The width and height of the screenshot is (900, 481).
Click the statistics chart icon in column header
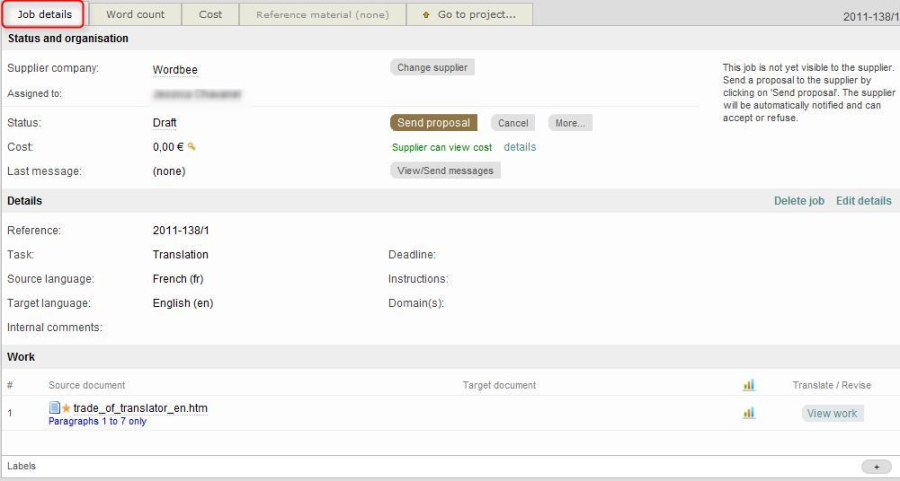click(x=749, y=385)
